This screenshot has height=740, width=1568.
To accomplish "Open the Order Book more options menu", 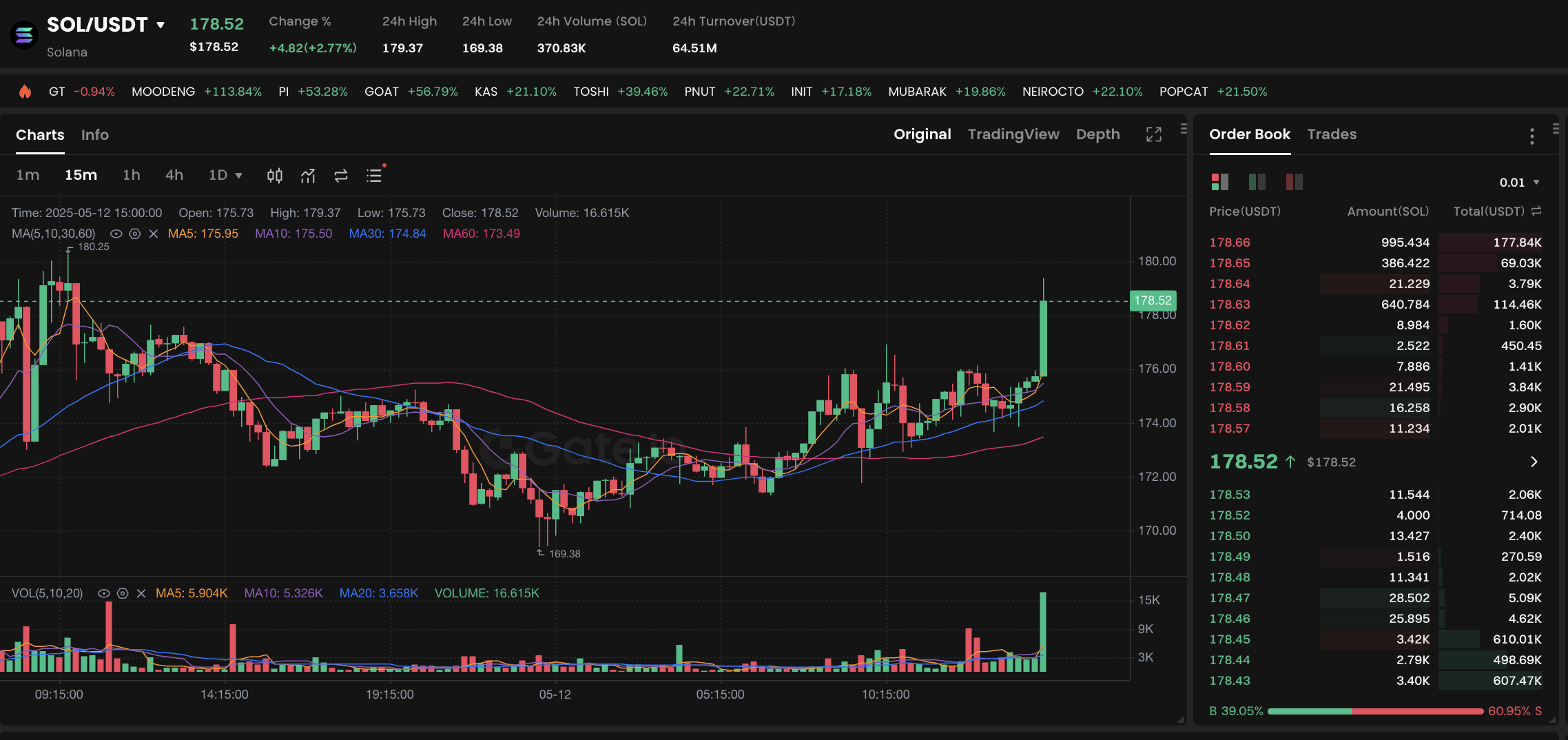I will (x=1531, y=136).
